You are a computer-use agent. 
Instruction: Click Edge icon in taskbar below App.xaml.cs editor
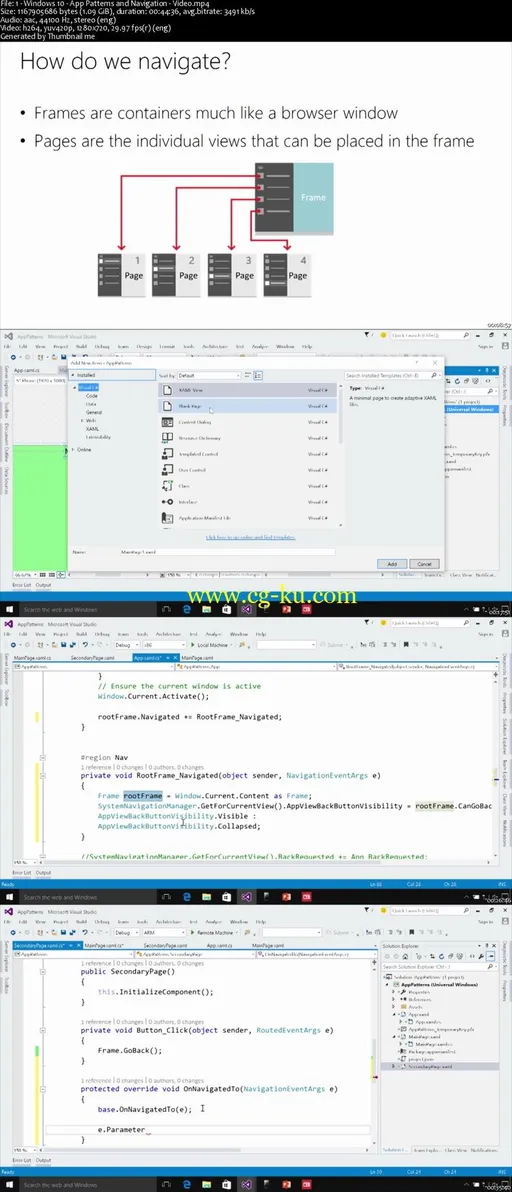pos(187,897)
